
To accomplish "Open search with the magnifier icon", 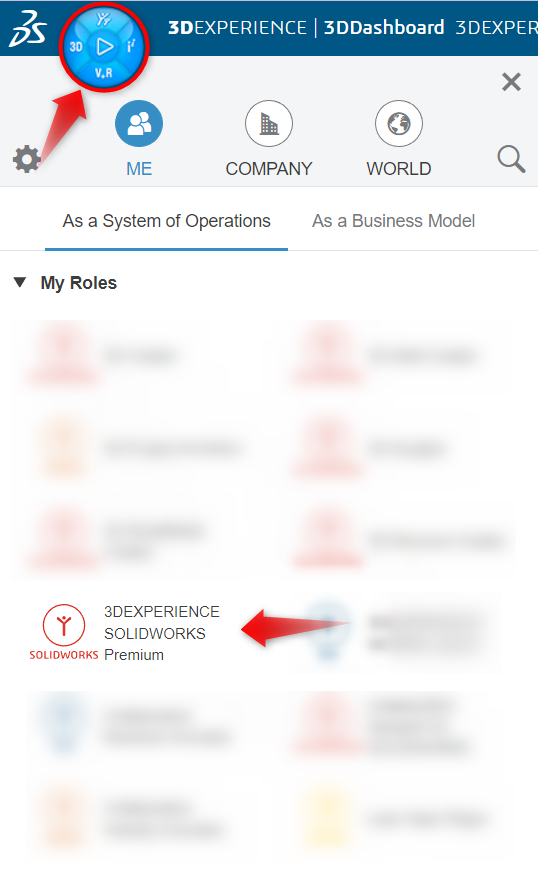I will (x=511, y=159).
